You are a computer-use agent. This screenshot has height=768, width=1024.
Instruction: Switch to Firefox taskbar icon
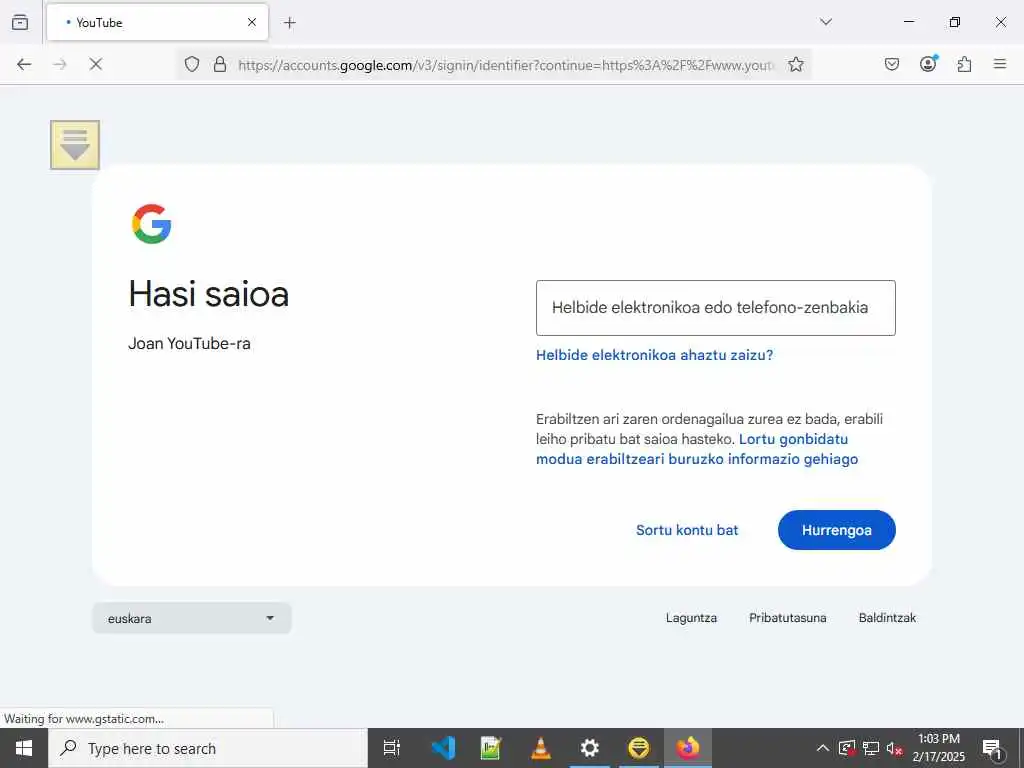point(688,748)
